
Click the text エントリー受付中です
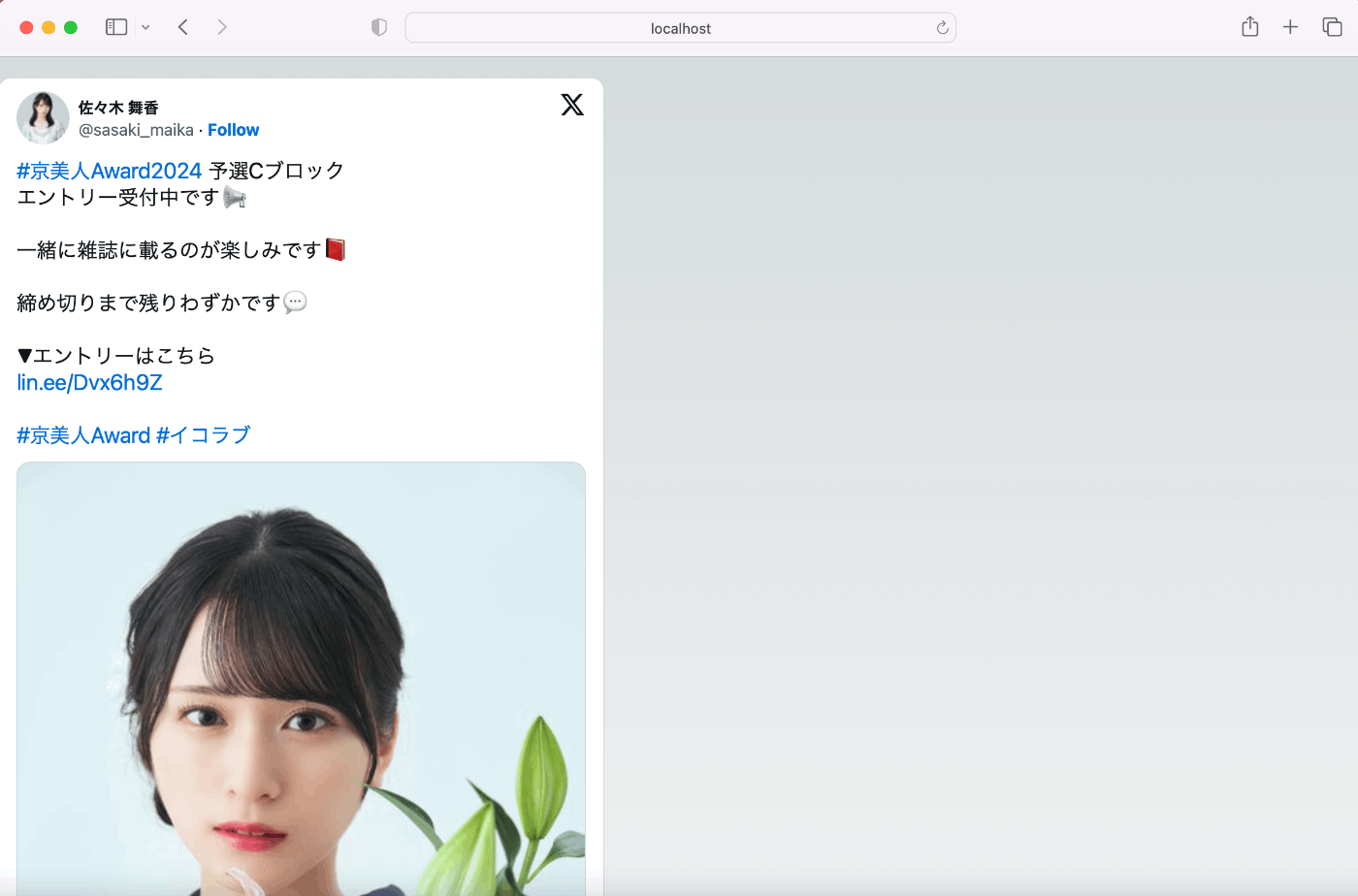tap(118, 198)
